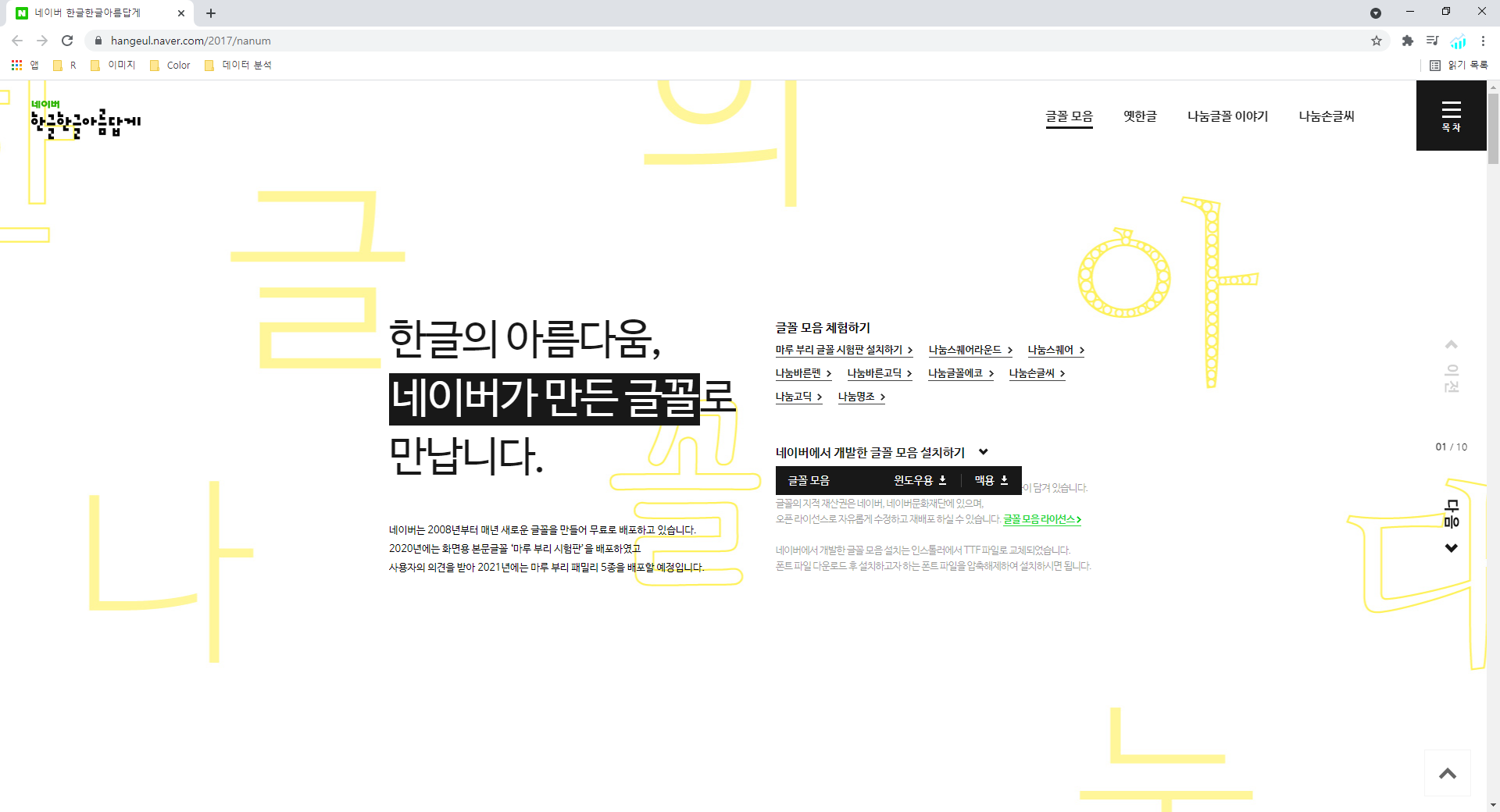Open Chrome three-dot menu

click(1483, 41)
